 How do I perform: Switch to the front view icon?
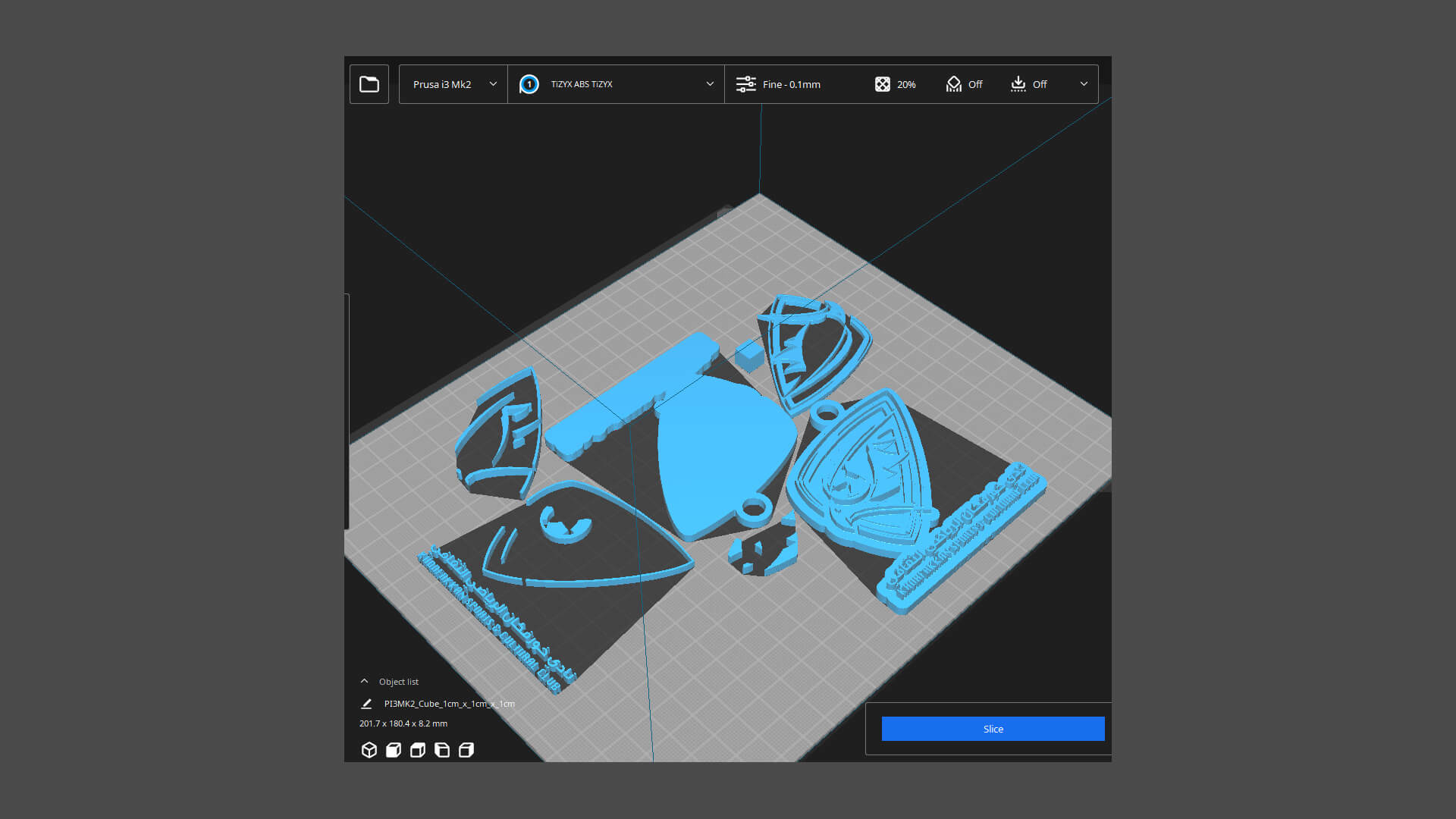[394, 750]
